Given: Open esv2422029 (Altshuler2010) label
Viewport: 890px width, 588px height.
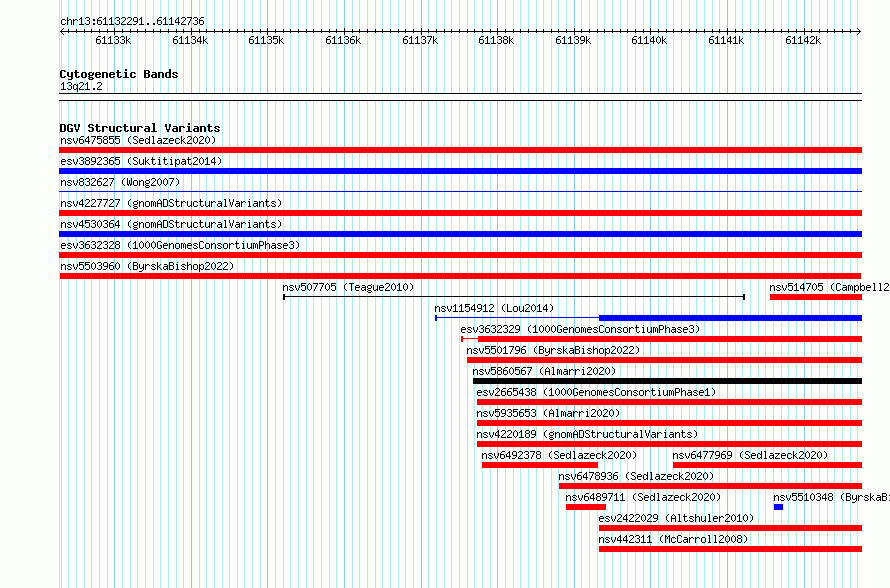Looking at the screenshot, I should coord(676,518).
